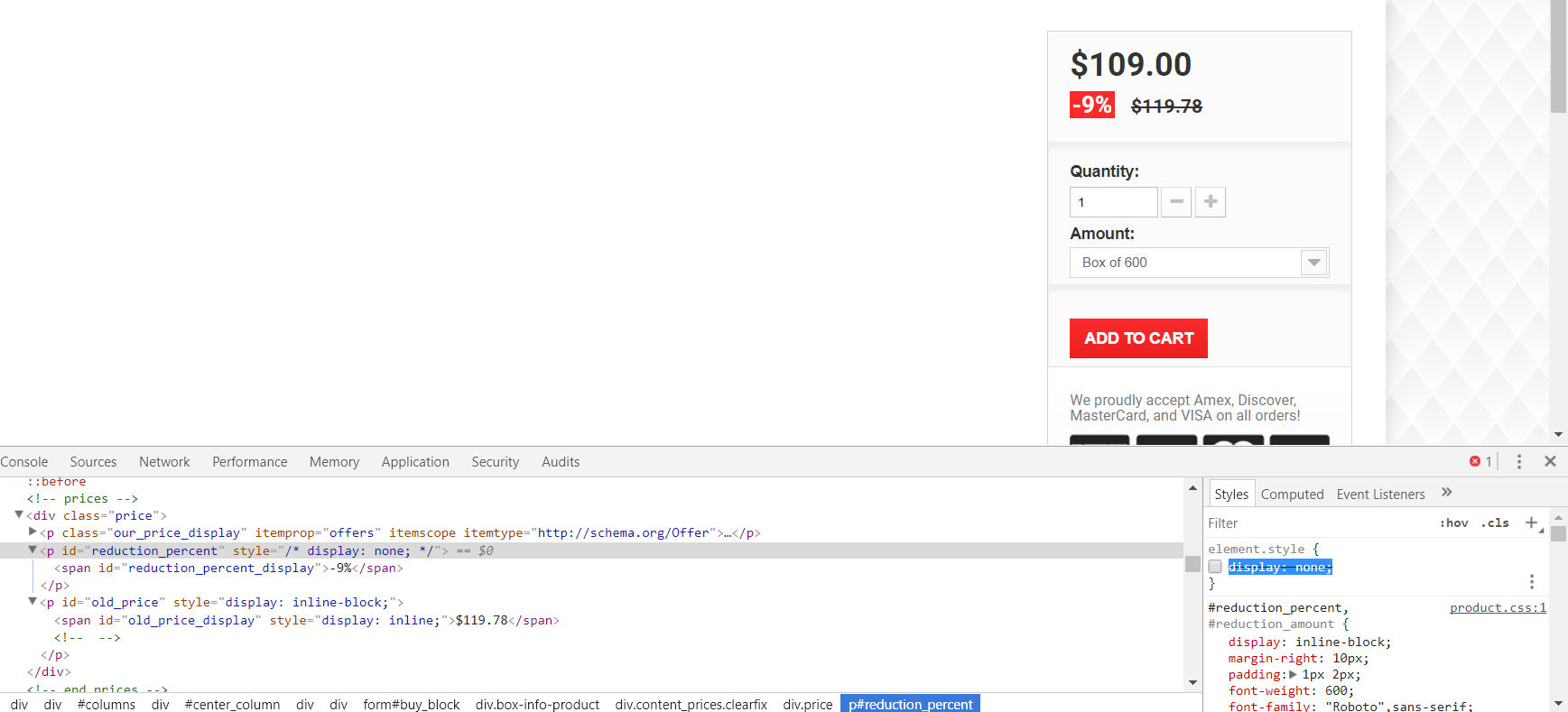
Task: Increase quantity with the plus button
Action: pyautogui.click(x=1211, y=202)
